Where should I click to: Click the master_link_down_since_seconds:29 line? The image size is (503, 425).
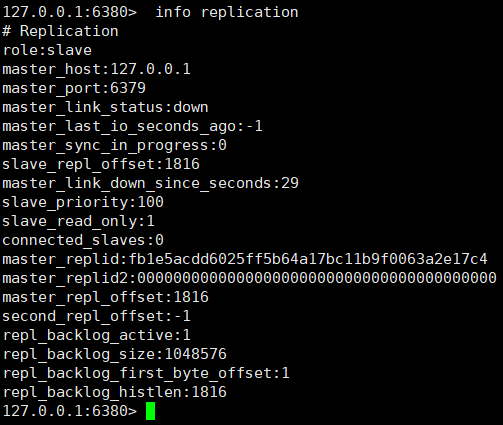[x=150, y=183]
